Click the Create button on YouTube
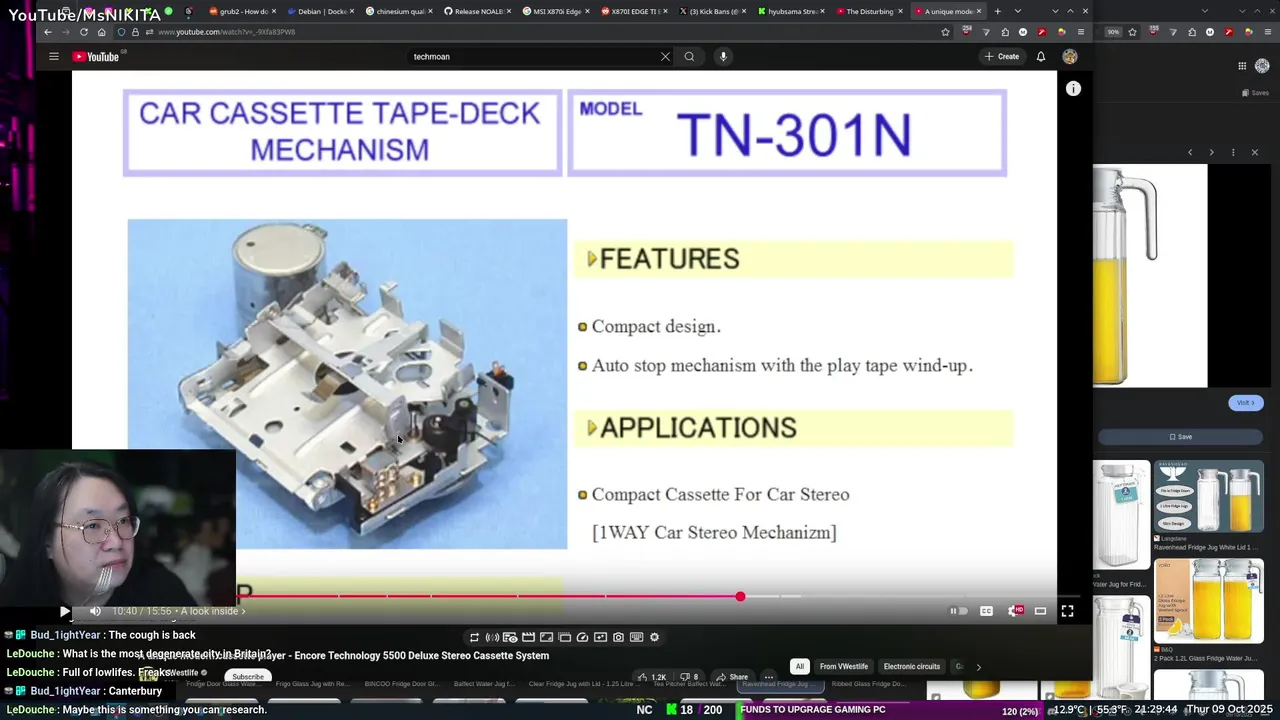1280x720 pixels. pos(1002,56)
